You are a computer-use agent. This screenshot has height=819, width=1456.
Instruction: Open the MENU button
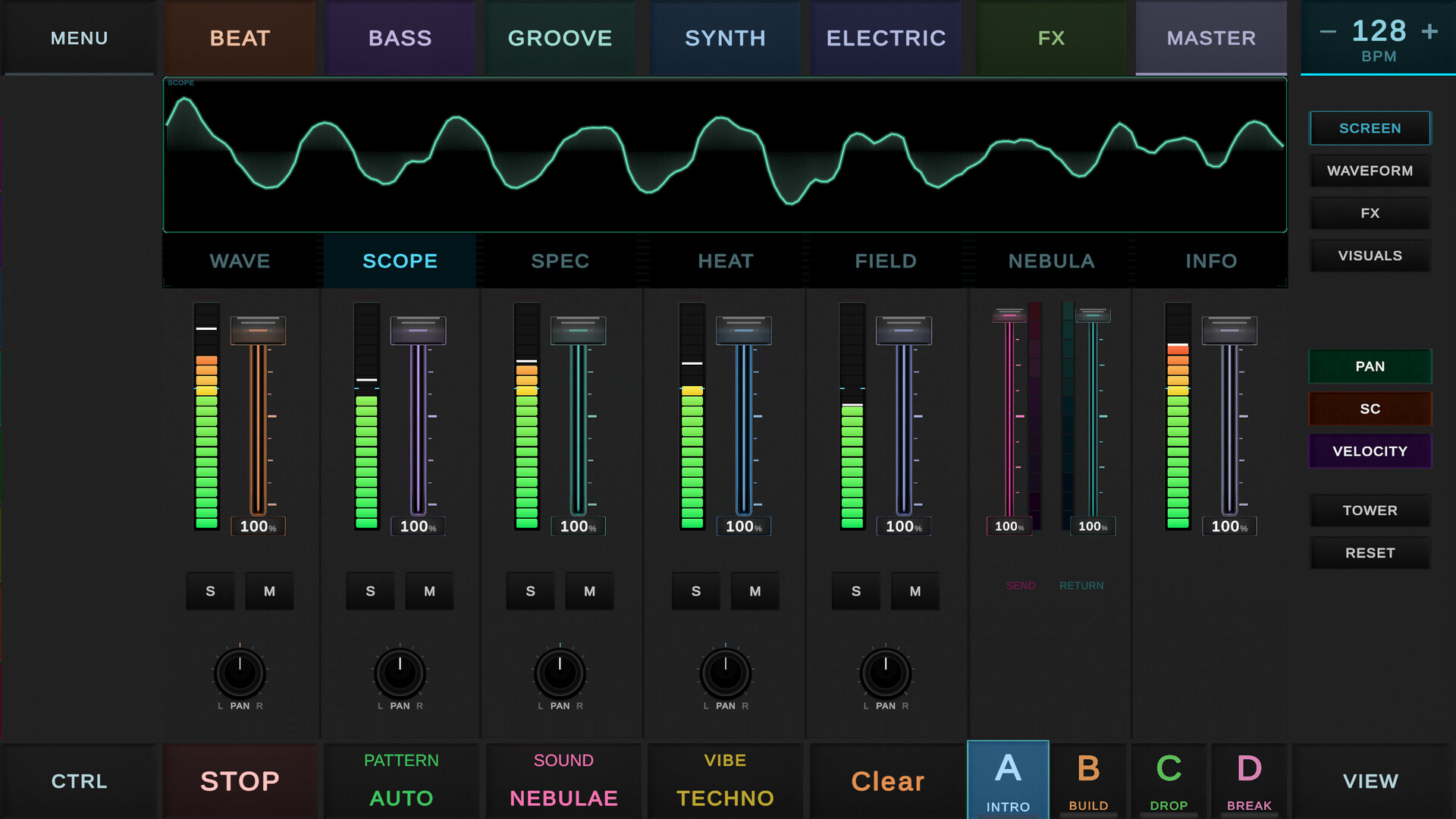pos(79,38)
